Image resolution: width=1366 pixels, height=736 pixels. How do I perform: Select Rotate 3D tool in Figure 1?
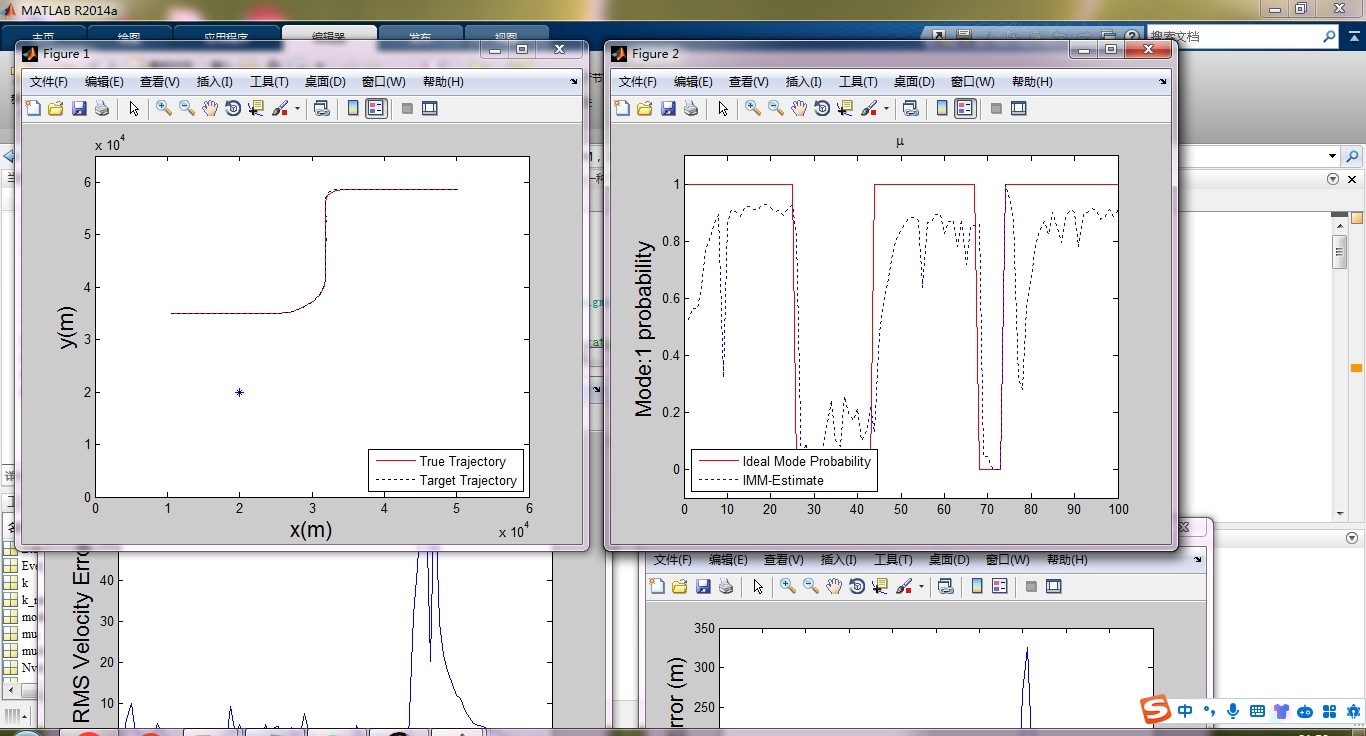click(x=233, y=108)
